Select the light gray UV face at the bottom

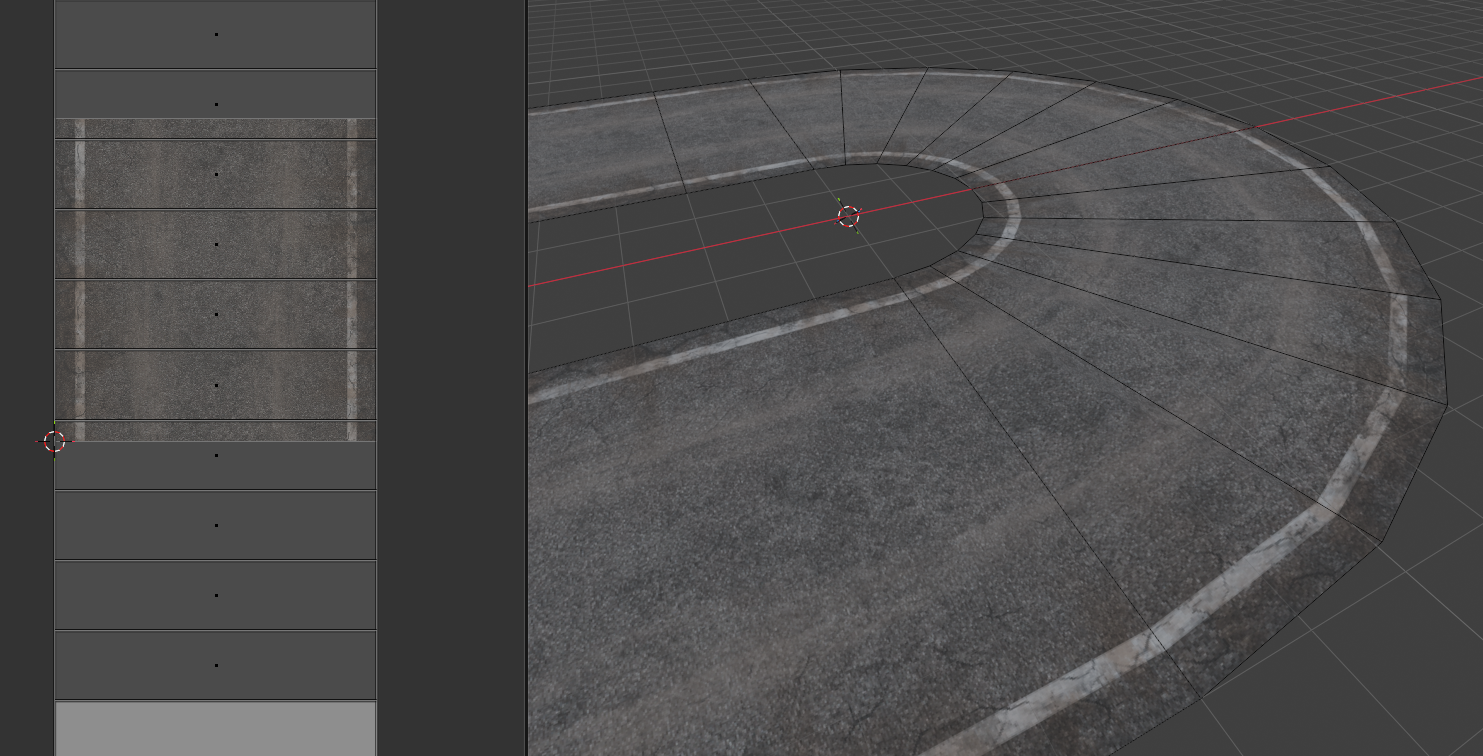(x=215, y=728)
